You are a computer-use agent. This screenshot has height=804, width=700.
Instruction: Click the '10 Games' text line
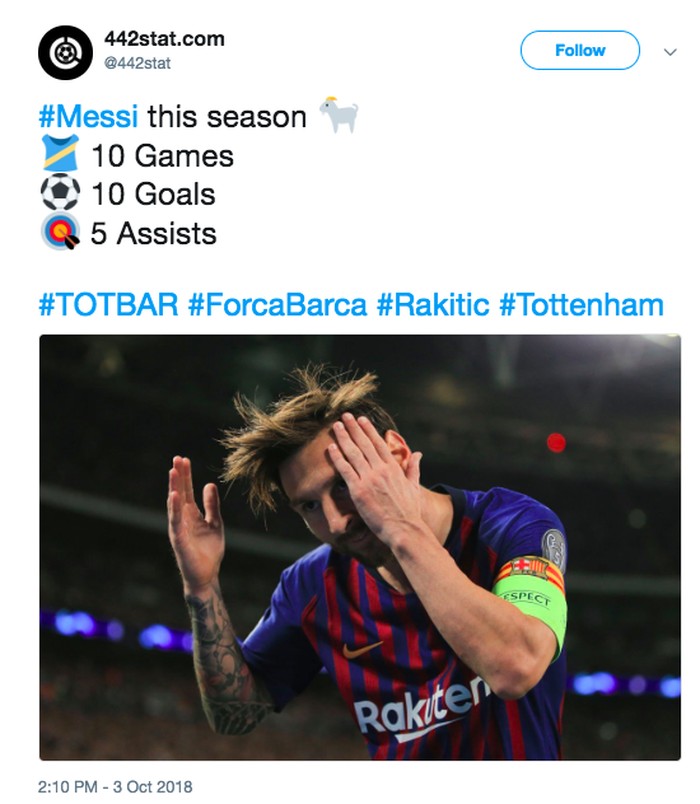point(162,156)
